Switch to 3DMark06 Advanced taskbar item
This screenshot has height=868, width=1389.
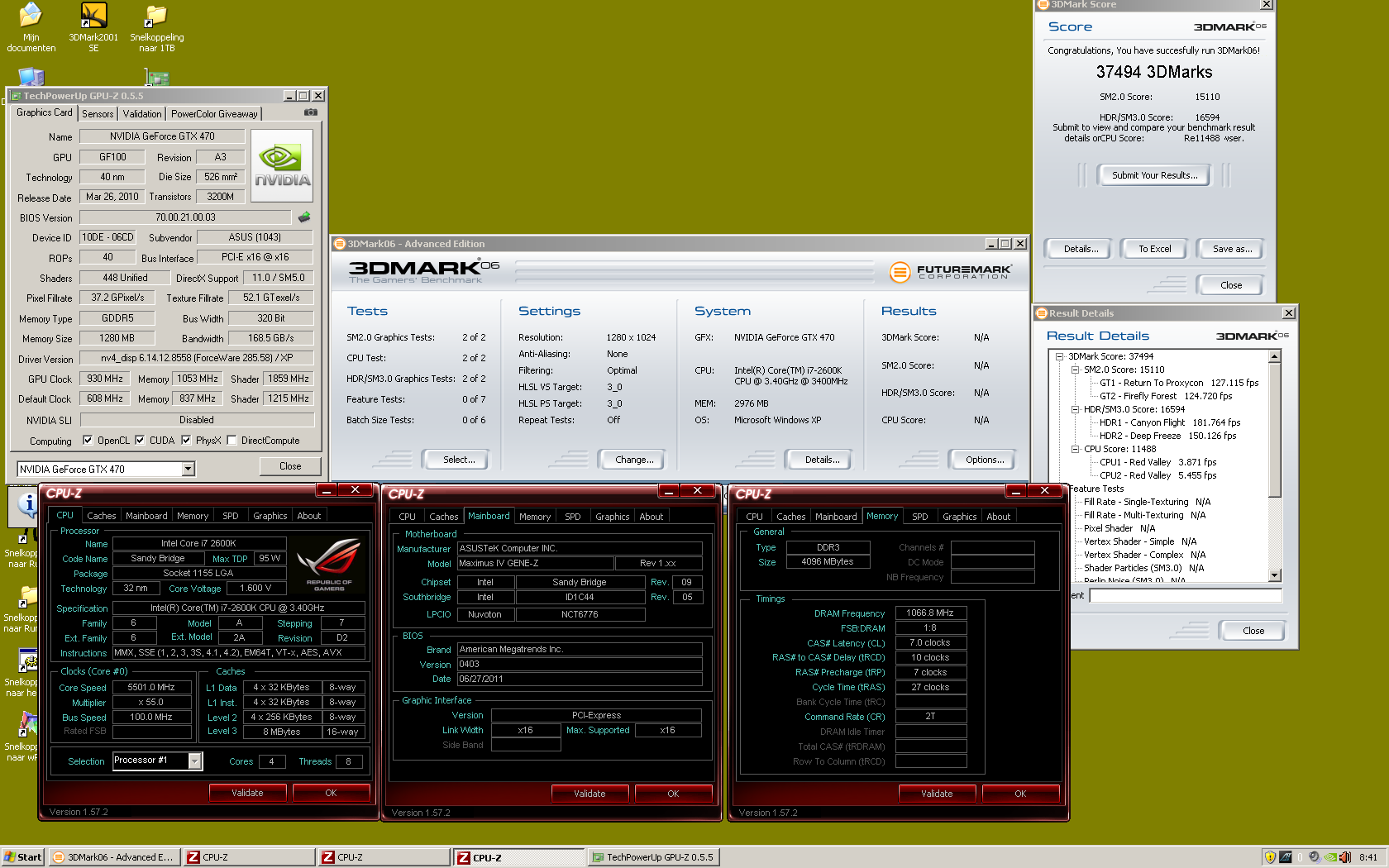pyautogui.click(x=113, y=857)
